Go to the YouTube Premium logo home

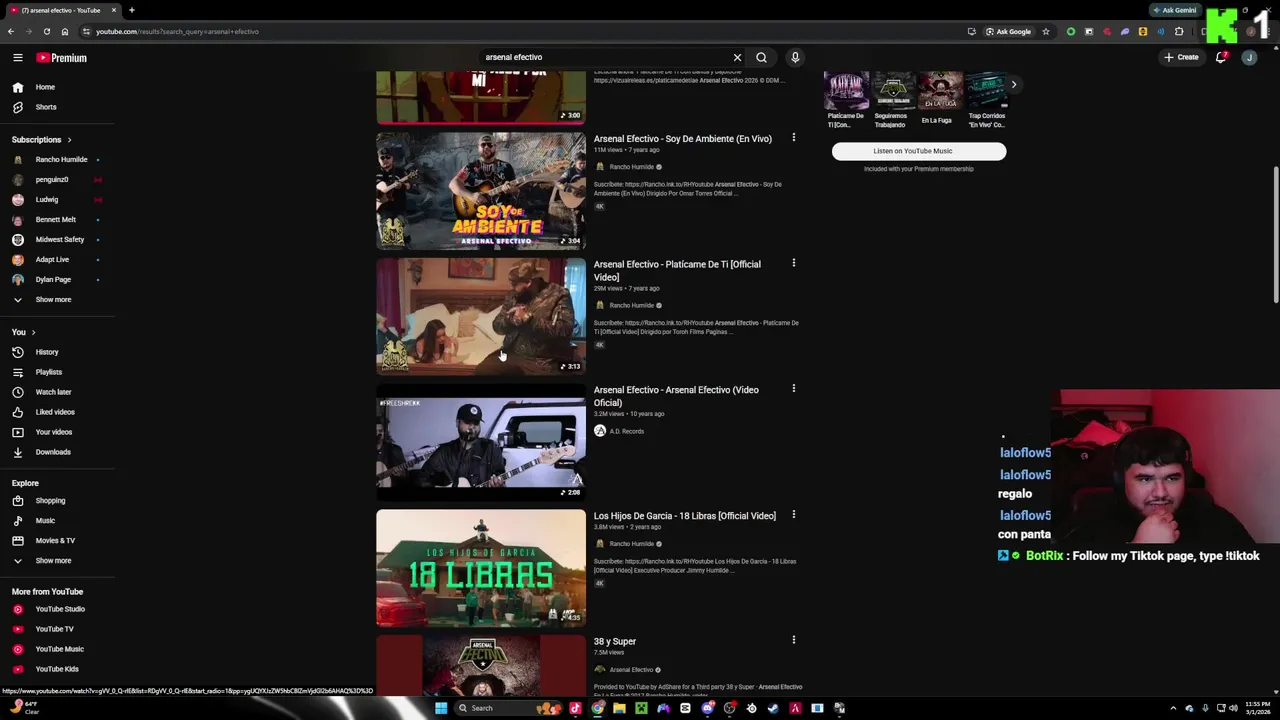tap(62, 58)
